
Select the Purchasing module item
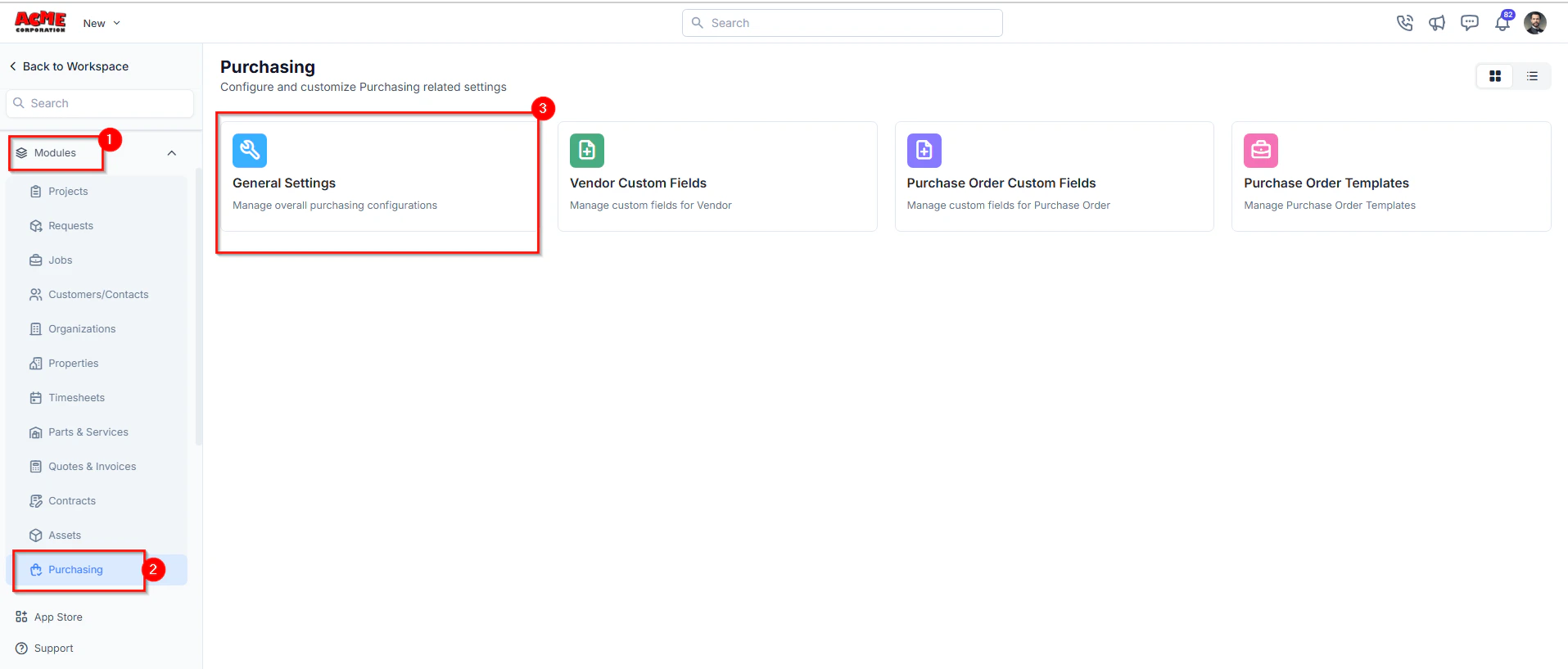pyautogui.click(x=97, y=570)
